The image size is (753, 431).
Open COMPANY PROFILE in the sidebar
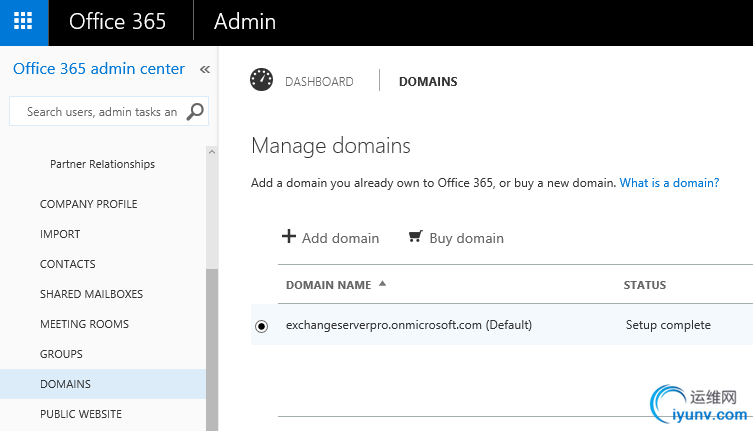[88, 204]
